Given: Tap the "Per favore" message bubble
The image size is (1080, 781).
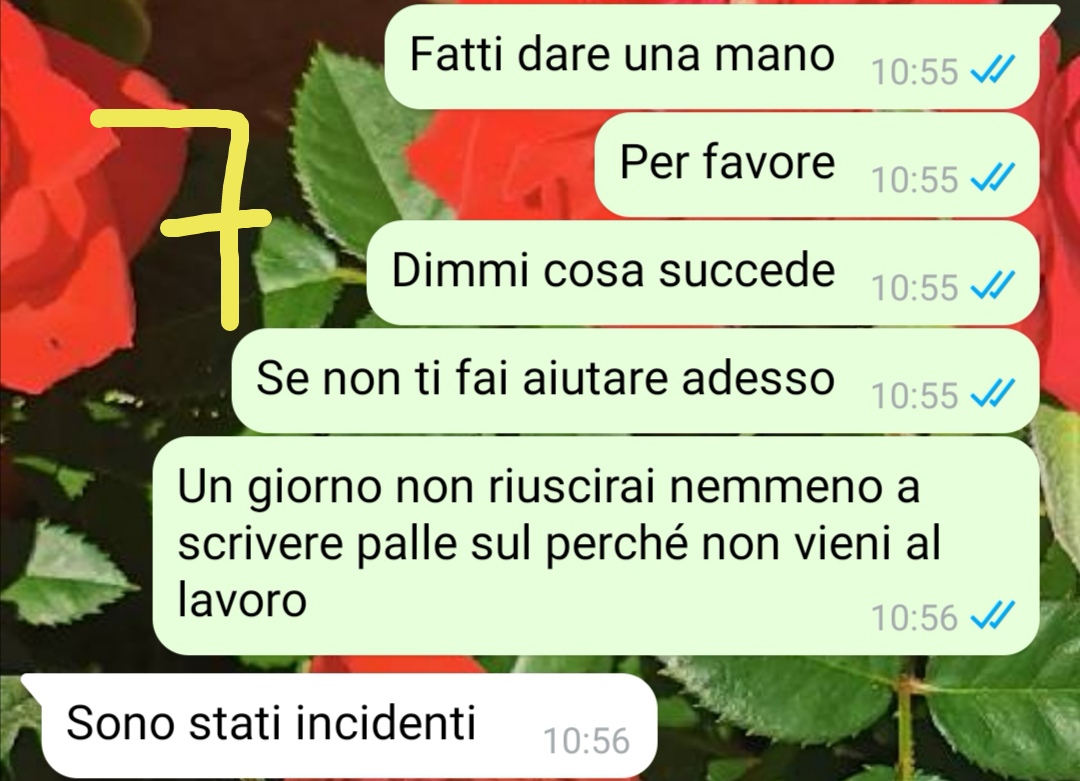Looking at the screenshot, I should pyautogui.click(x=817, y=165).
